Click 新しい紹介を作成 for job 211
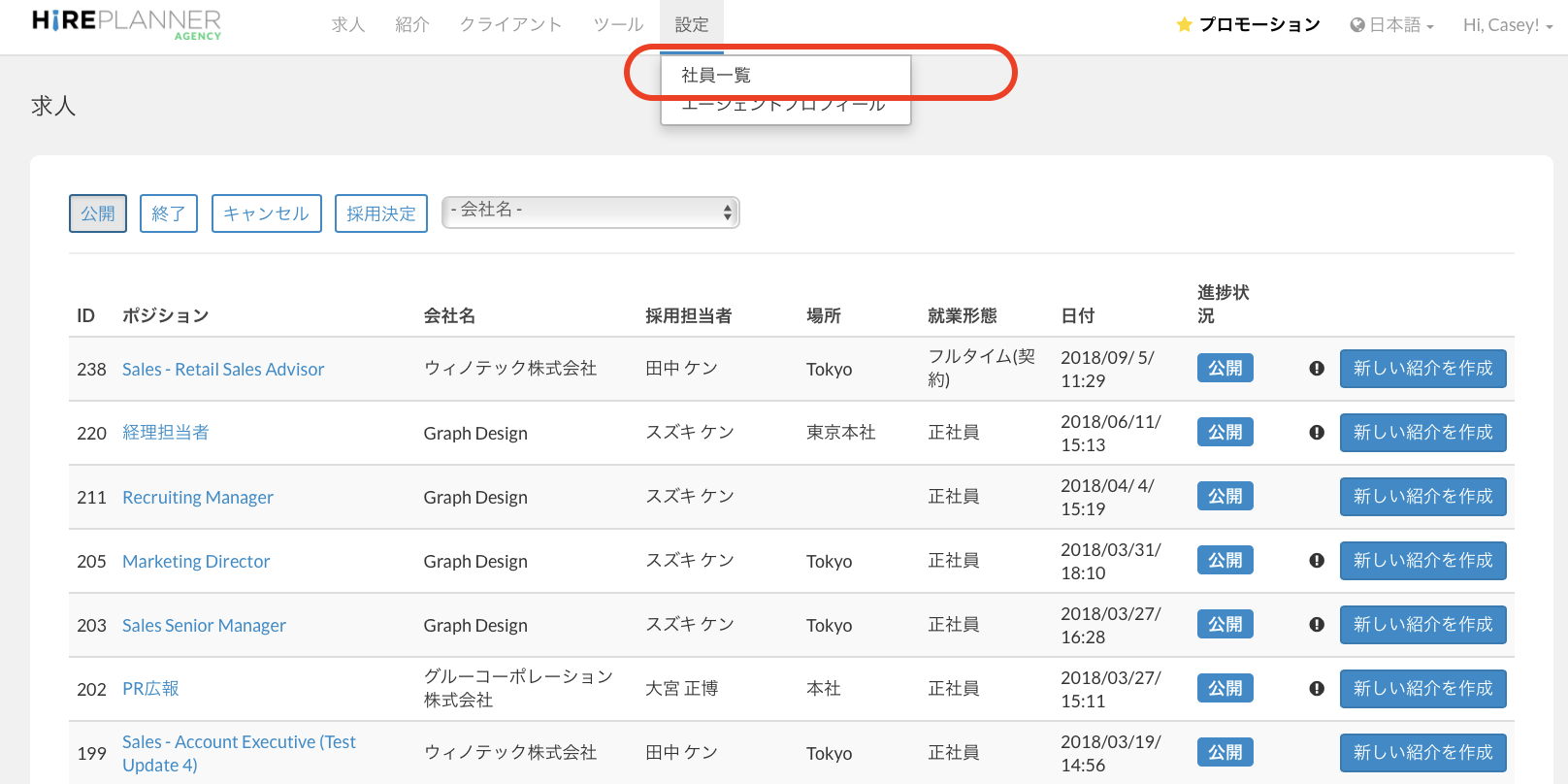The image size is (1568, 784). pos(1422,497)
